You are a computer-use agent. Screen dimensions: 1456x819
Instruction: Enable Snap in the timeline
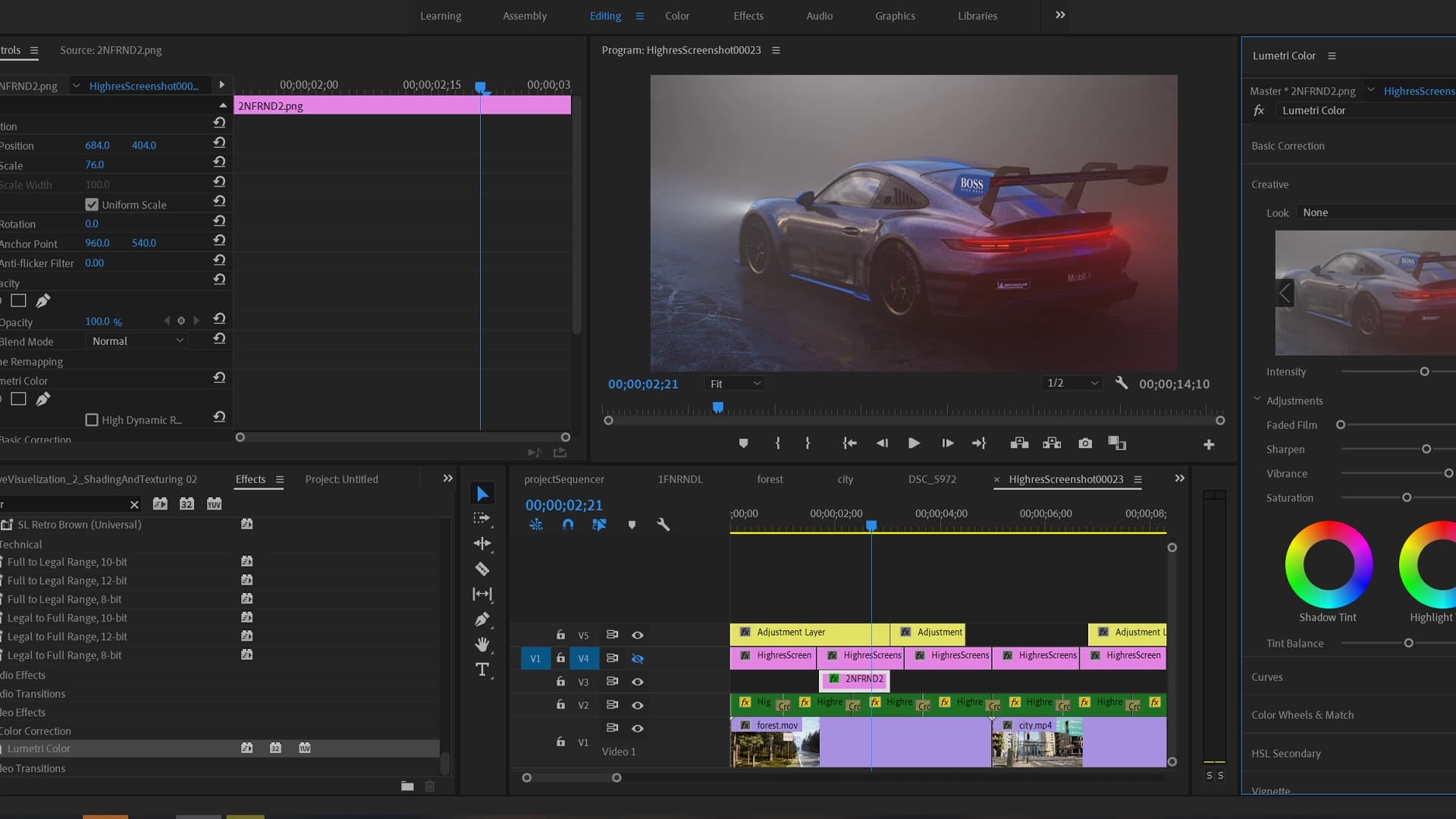click(567, 524)
